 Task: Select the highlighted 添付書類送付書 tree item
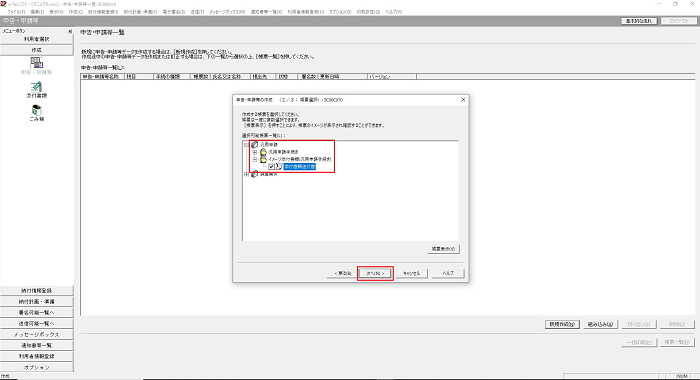300,167
